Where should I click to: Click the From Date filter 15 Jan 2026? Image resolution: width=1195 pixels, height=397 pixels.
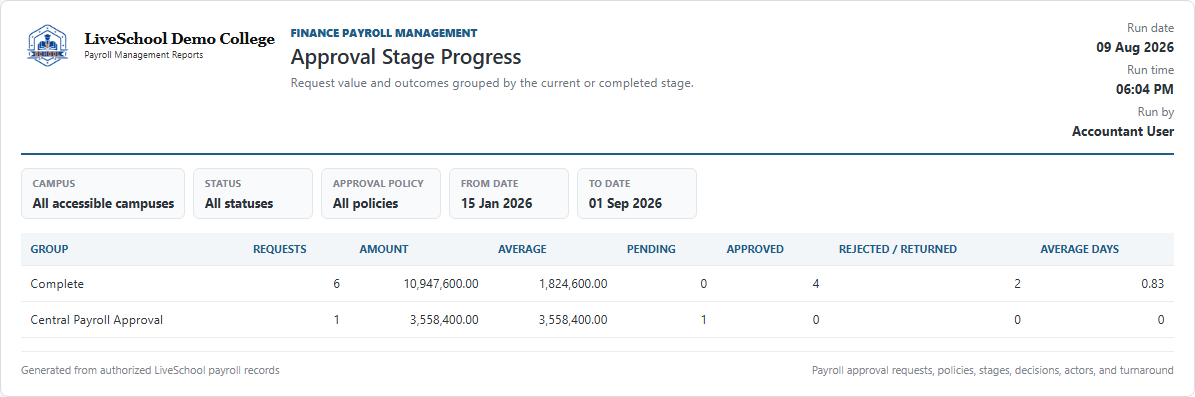(509, 194)
